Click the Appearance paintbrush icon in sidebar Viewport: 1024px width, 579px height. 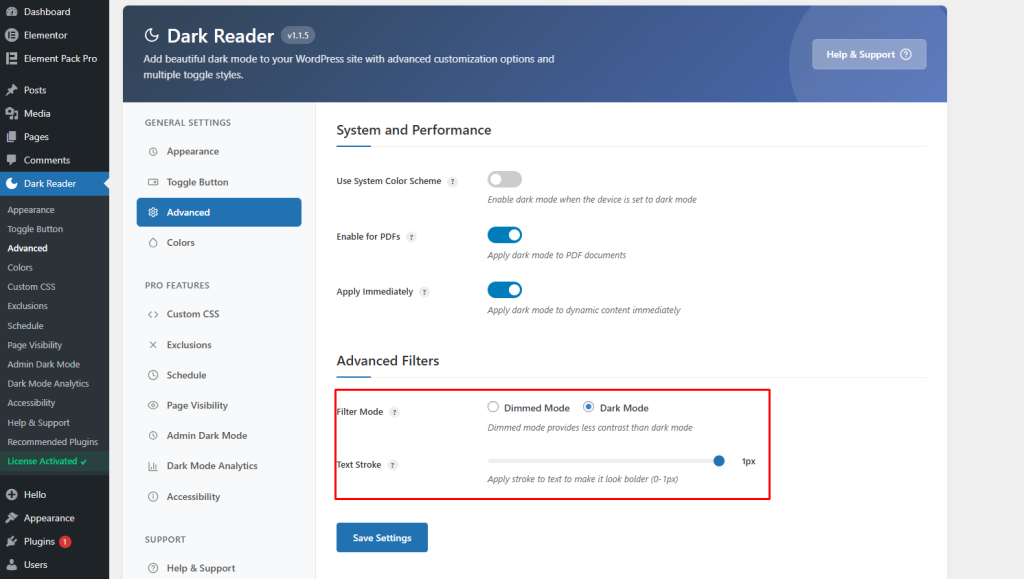click(12, 518)
